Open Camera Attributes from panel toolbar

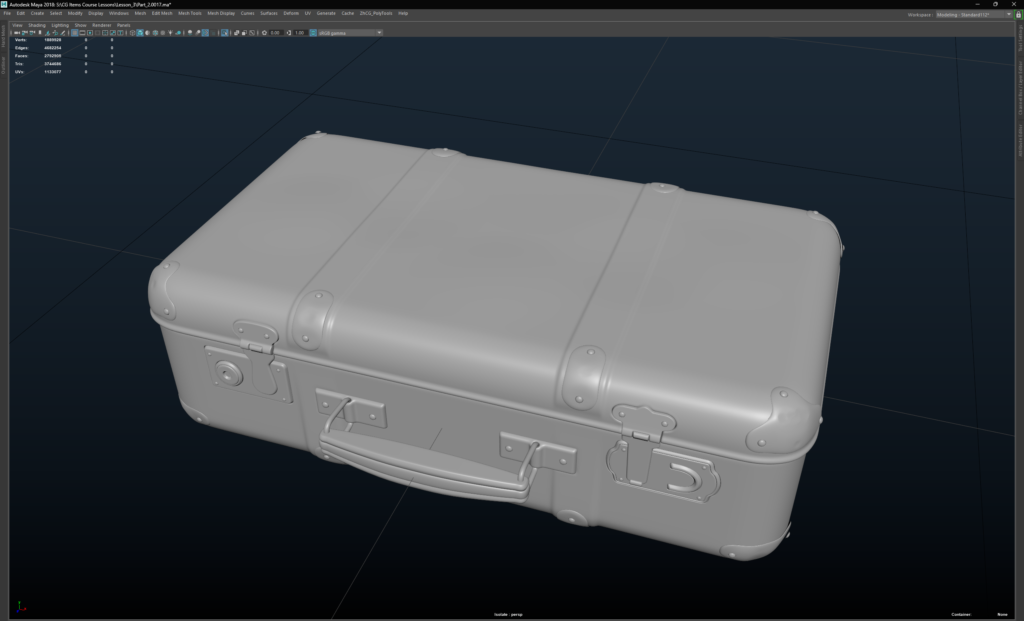point(31,33)
